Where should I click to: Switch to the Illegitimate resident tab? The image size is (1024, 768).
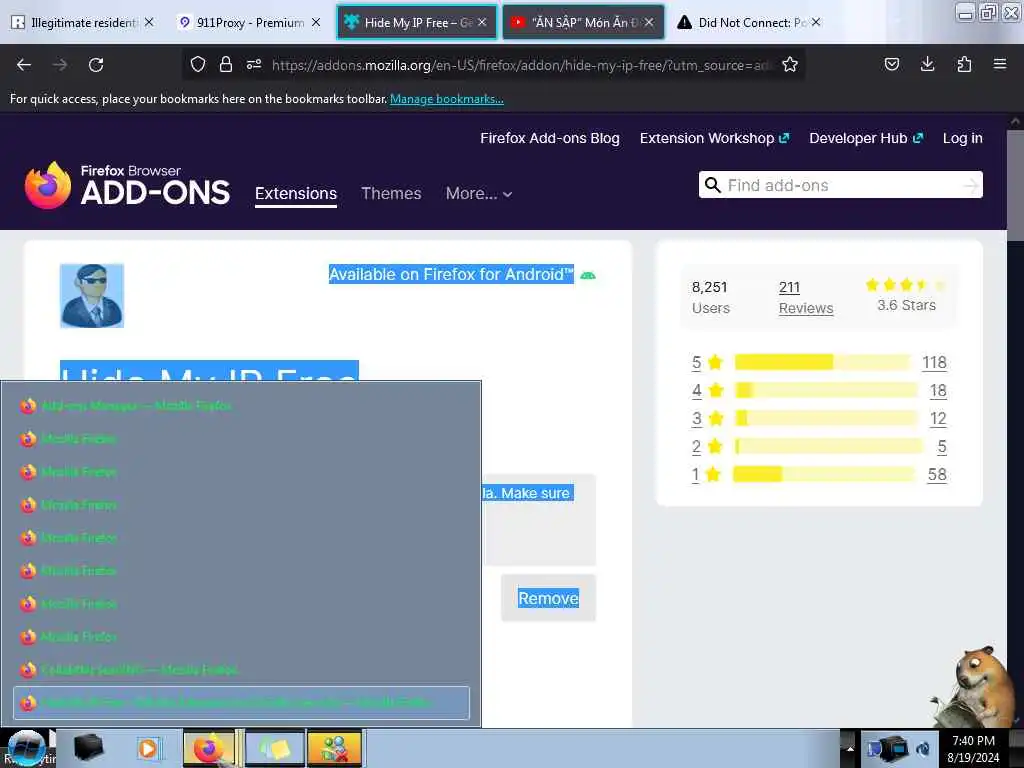[82, 22]
